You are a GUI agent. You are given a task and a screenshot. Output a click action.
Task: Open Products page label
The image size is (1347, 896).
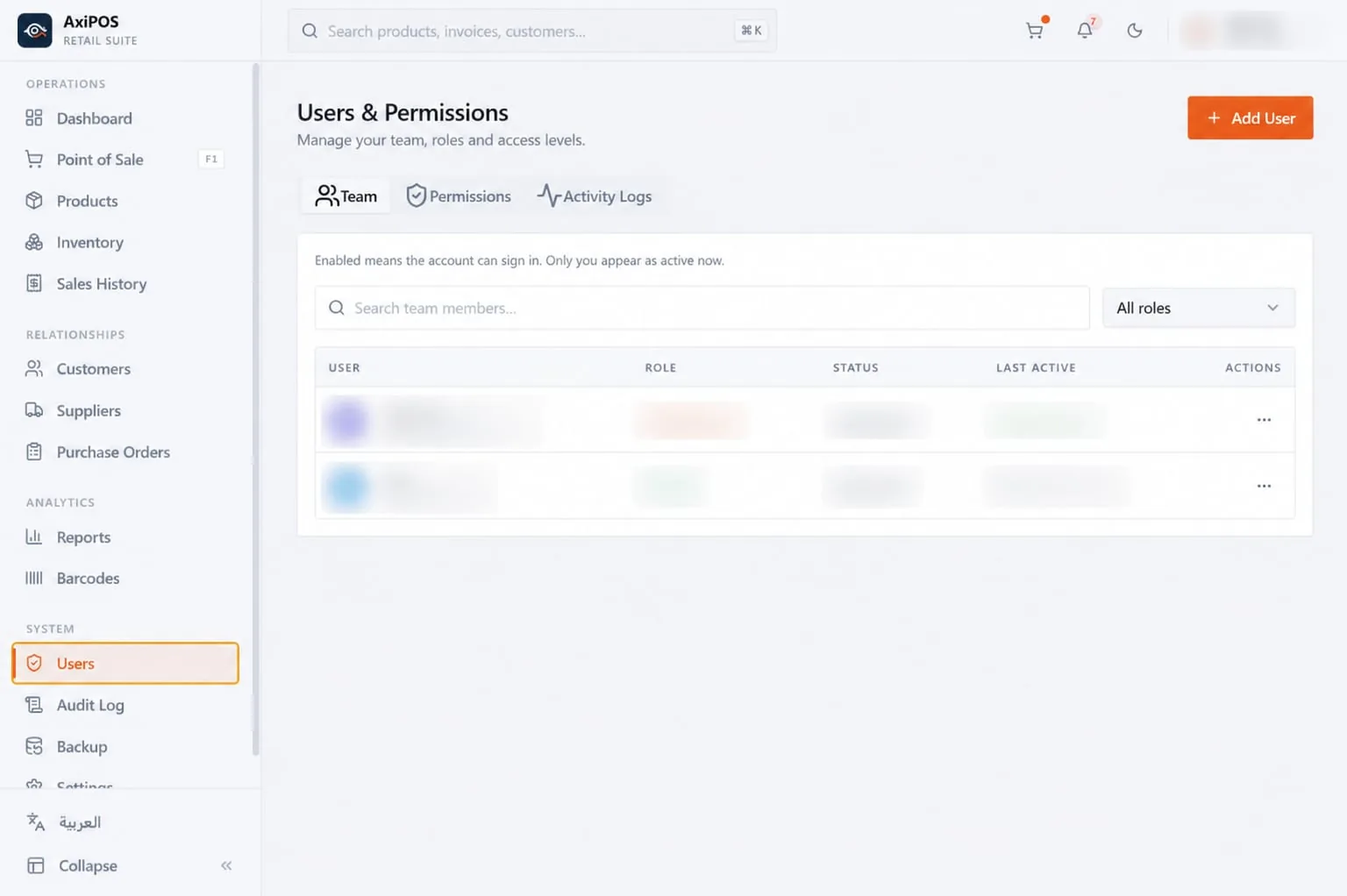click(x=87, y=201)
